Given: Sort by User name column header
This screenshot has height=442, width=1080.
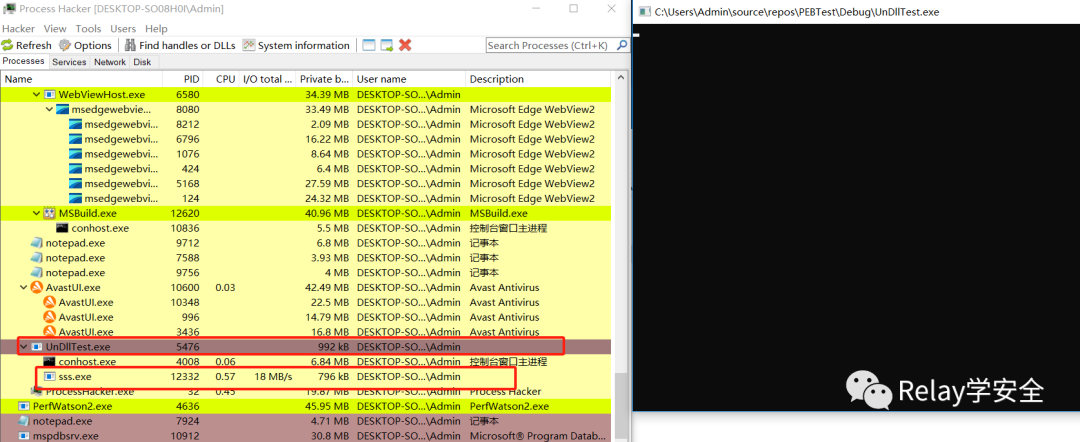Looking at the screenshot, I should [x=409, y=79].
